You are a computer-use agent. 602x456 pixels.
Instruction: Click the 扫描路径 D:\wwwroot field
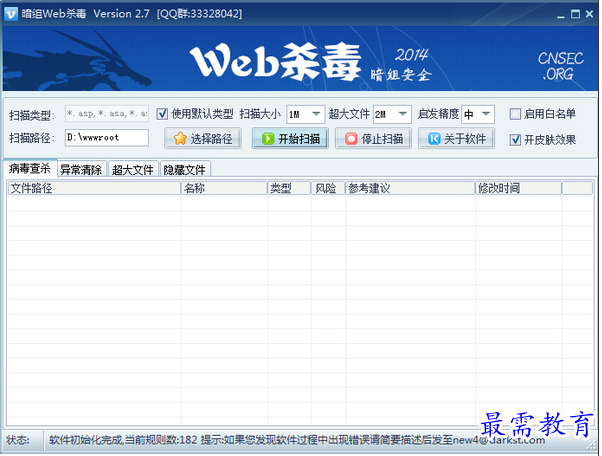click(107, 137)
